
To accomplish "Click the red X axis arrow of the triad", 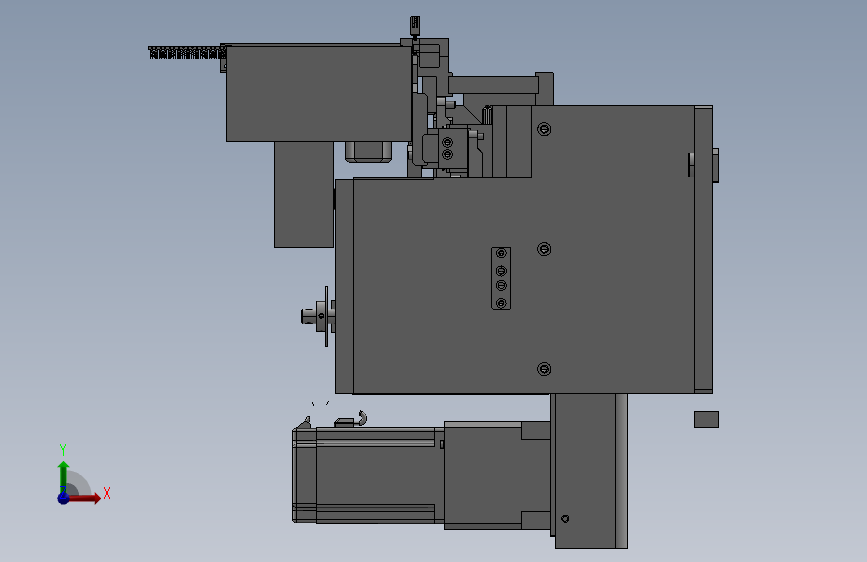I will (x=86, y=498).
